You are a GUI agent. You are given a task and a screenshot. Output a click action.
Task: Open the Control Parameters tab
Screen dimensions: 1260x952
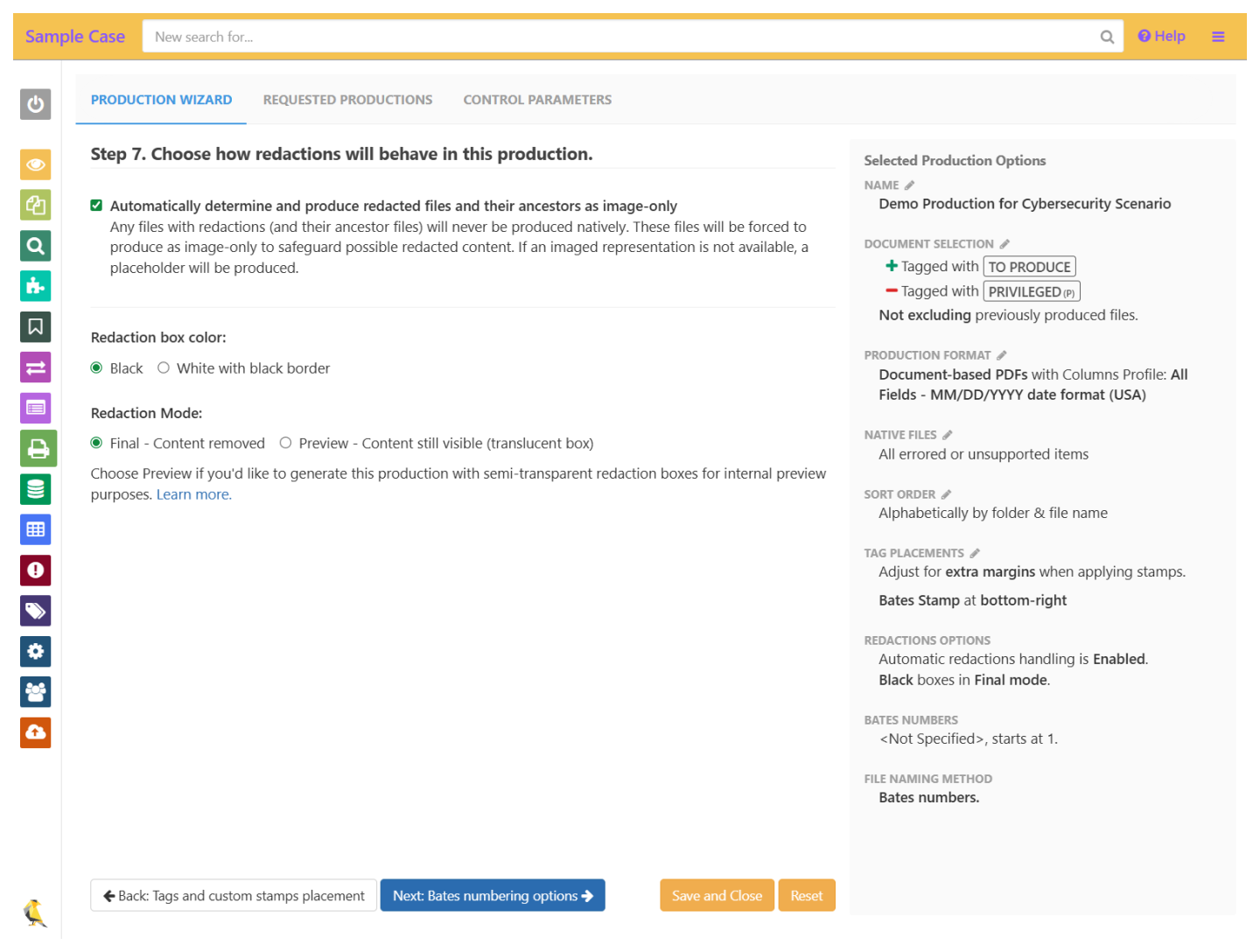tap(537, 100)
